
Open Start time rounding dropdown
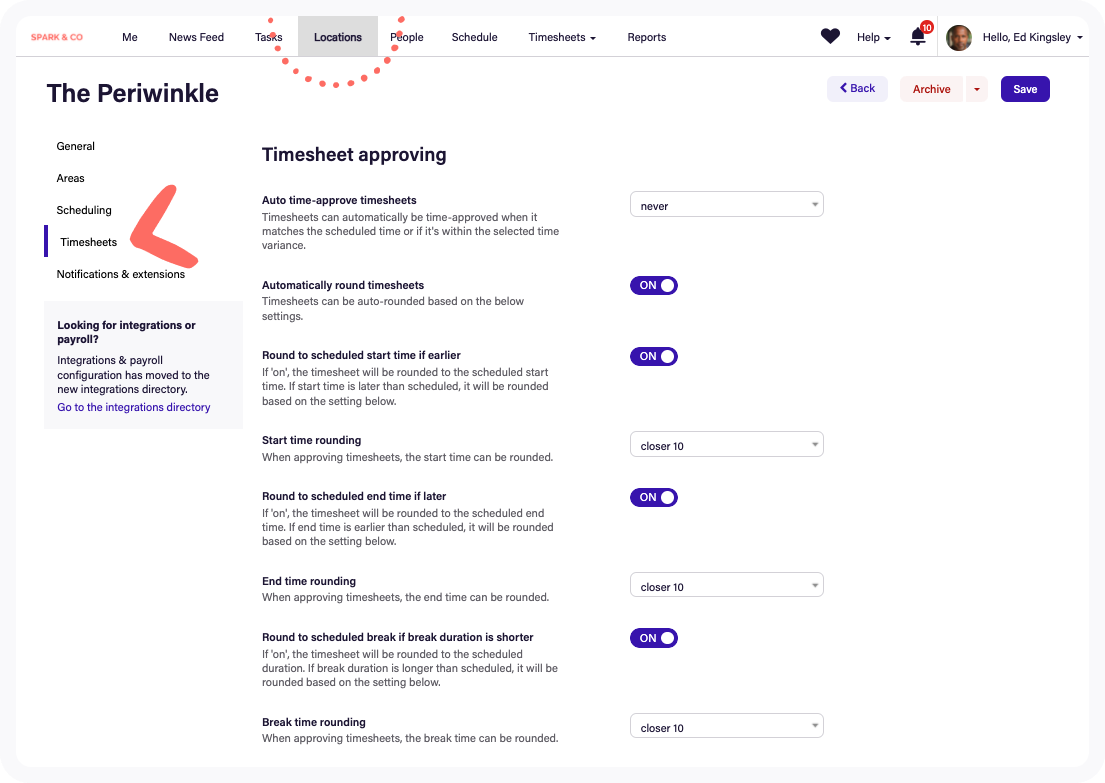727,445
